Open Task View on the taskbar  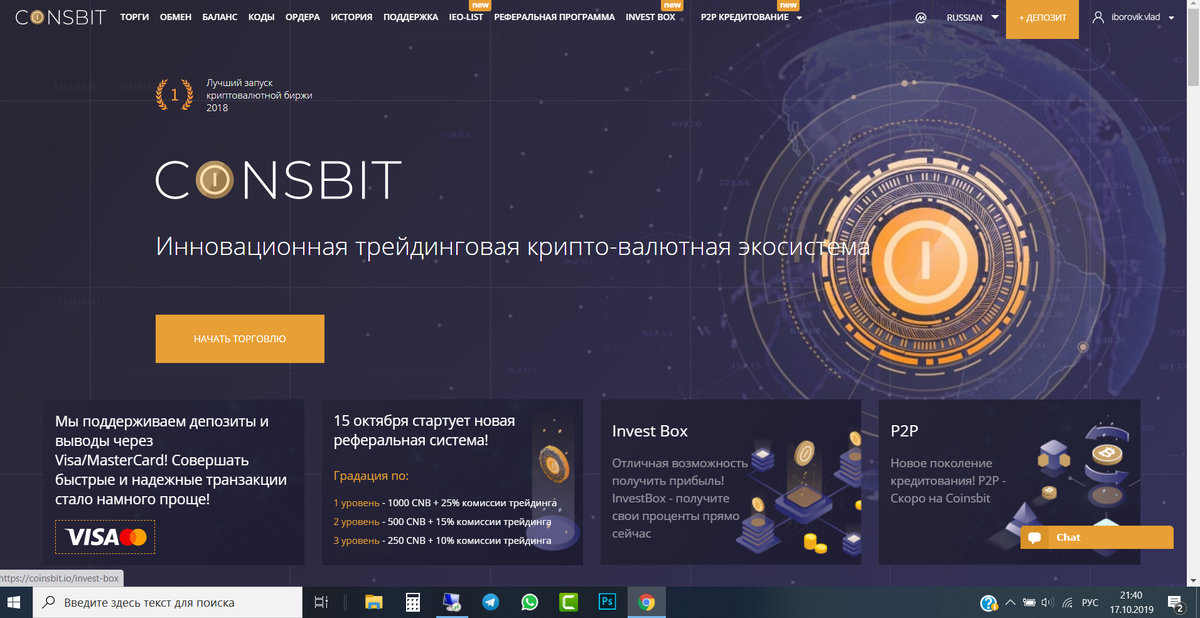[x=321, y=602]
